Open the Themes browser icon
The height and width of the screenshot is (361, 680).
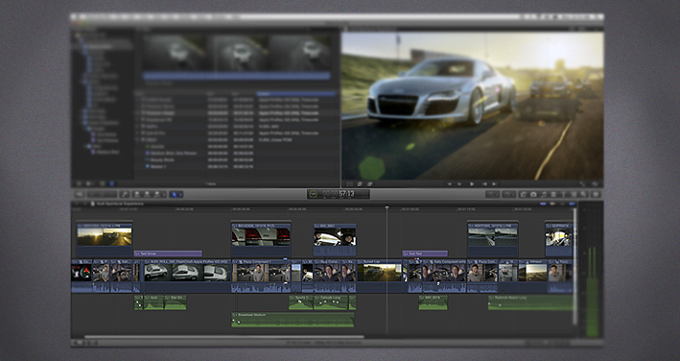pos(583,194)
